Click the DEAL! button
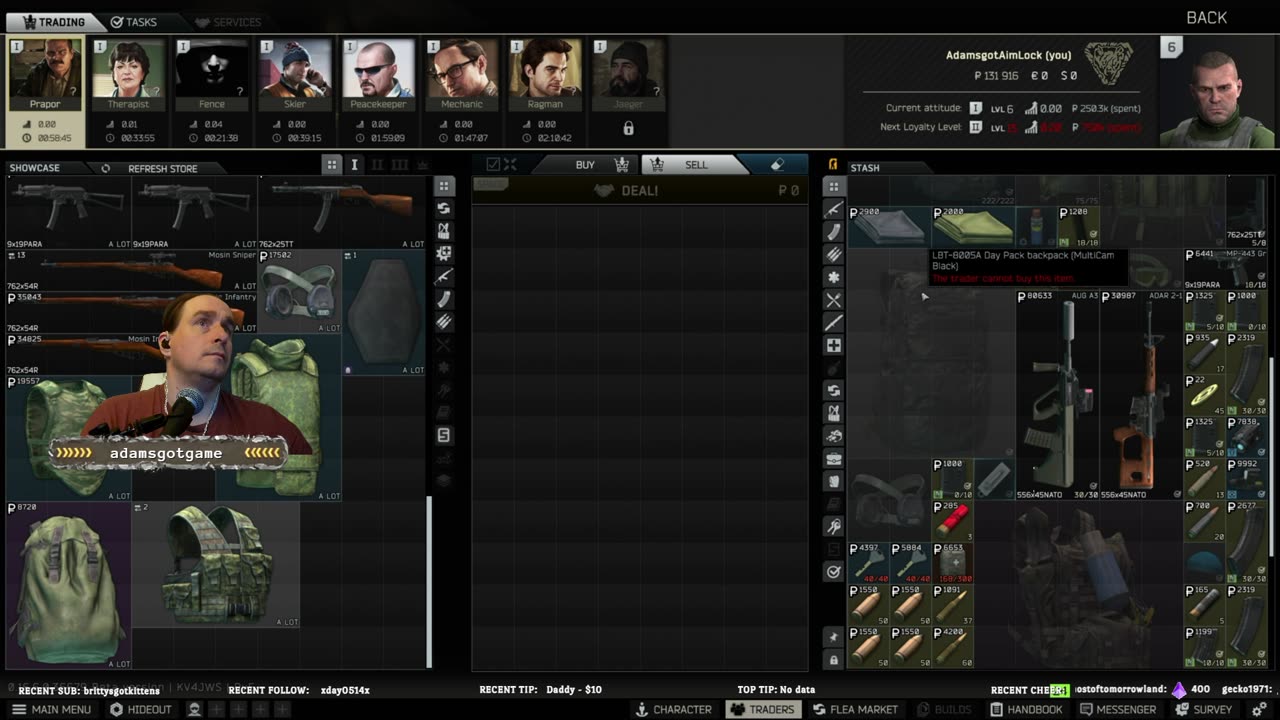 640,190
